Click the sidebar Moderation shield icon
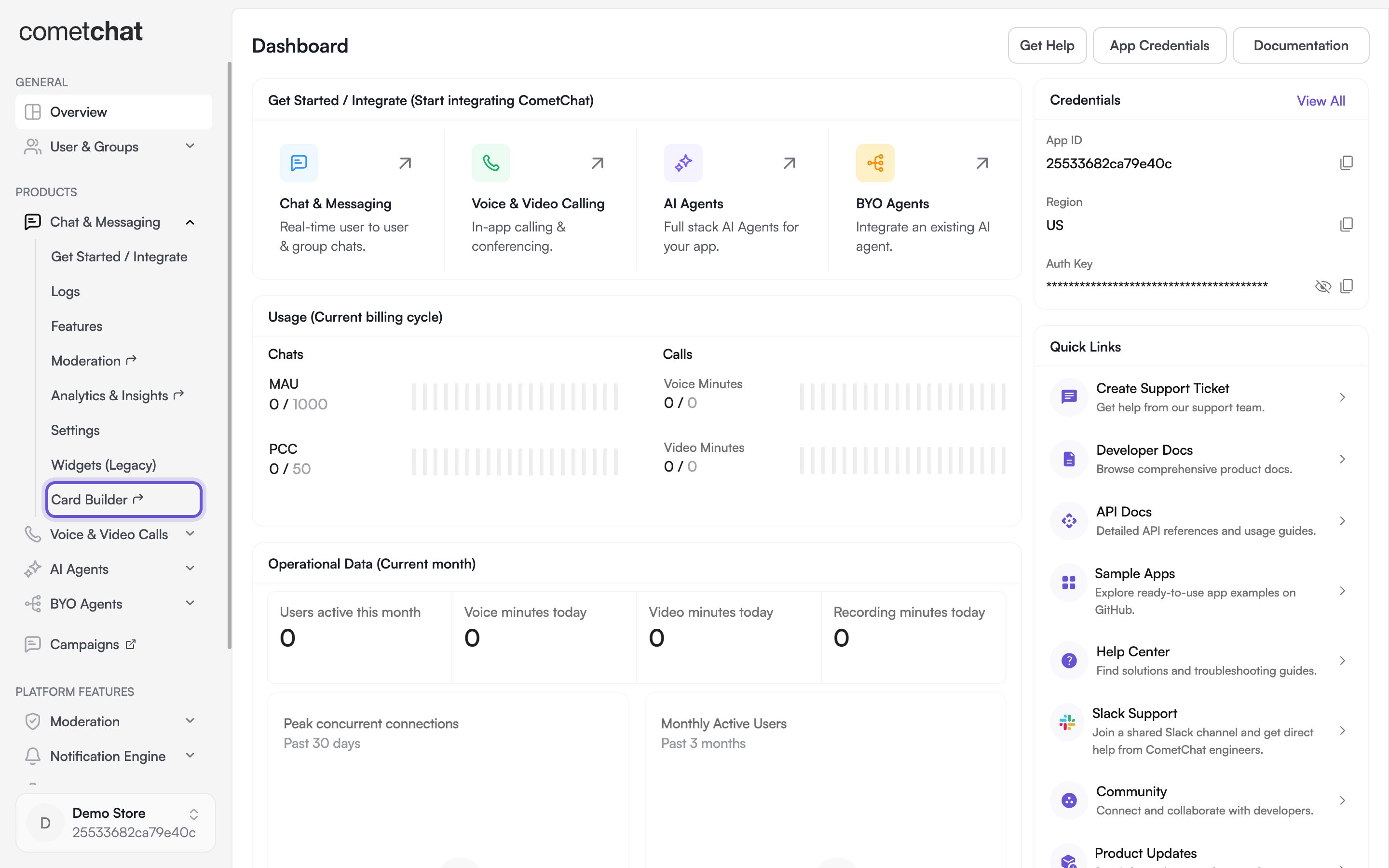The width and height of the screenshot is (1389, 868). 33,721
